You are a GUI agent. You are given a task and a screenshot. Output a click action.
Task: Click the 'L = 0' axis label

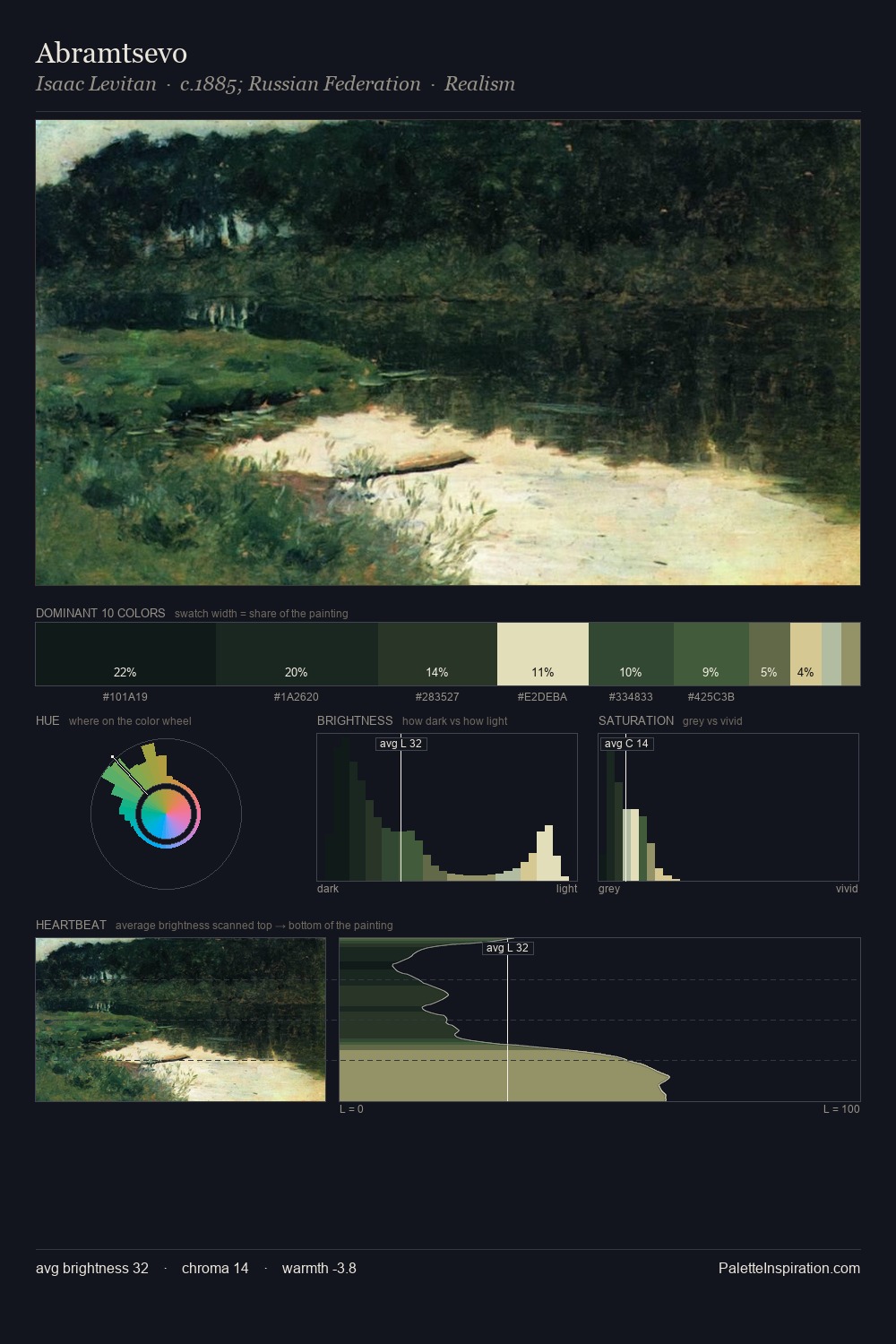tap(351, 1109)
